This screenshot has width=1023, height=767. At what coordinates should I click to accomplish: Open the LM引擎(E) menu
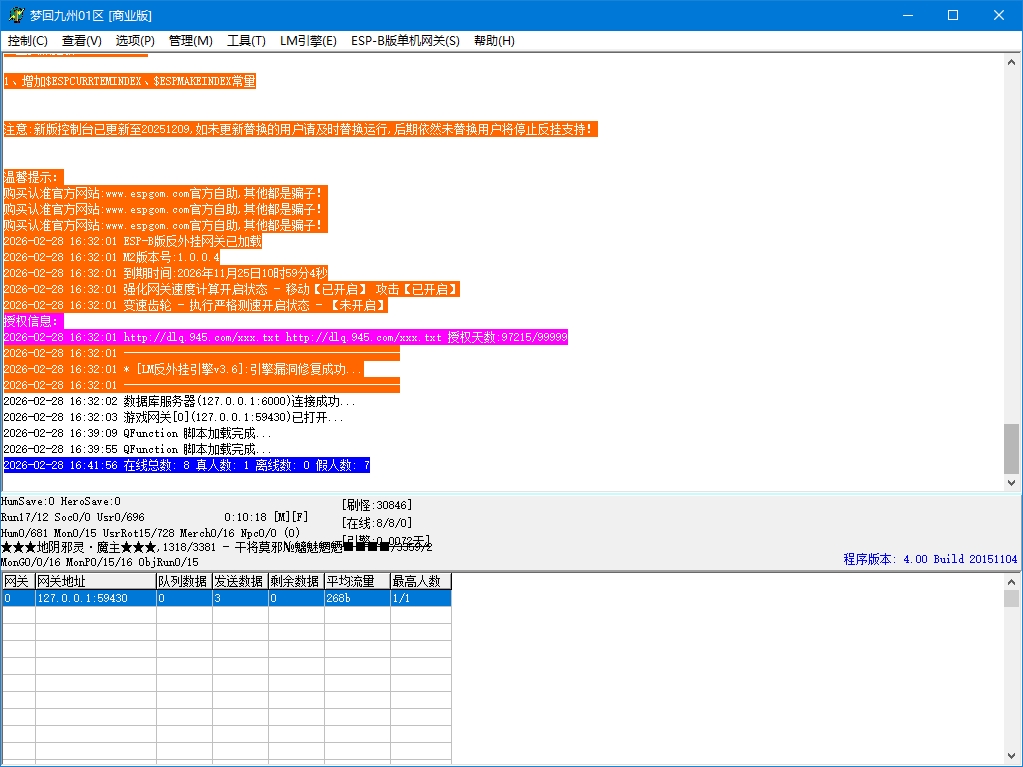click(308, 41)
